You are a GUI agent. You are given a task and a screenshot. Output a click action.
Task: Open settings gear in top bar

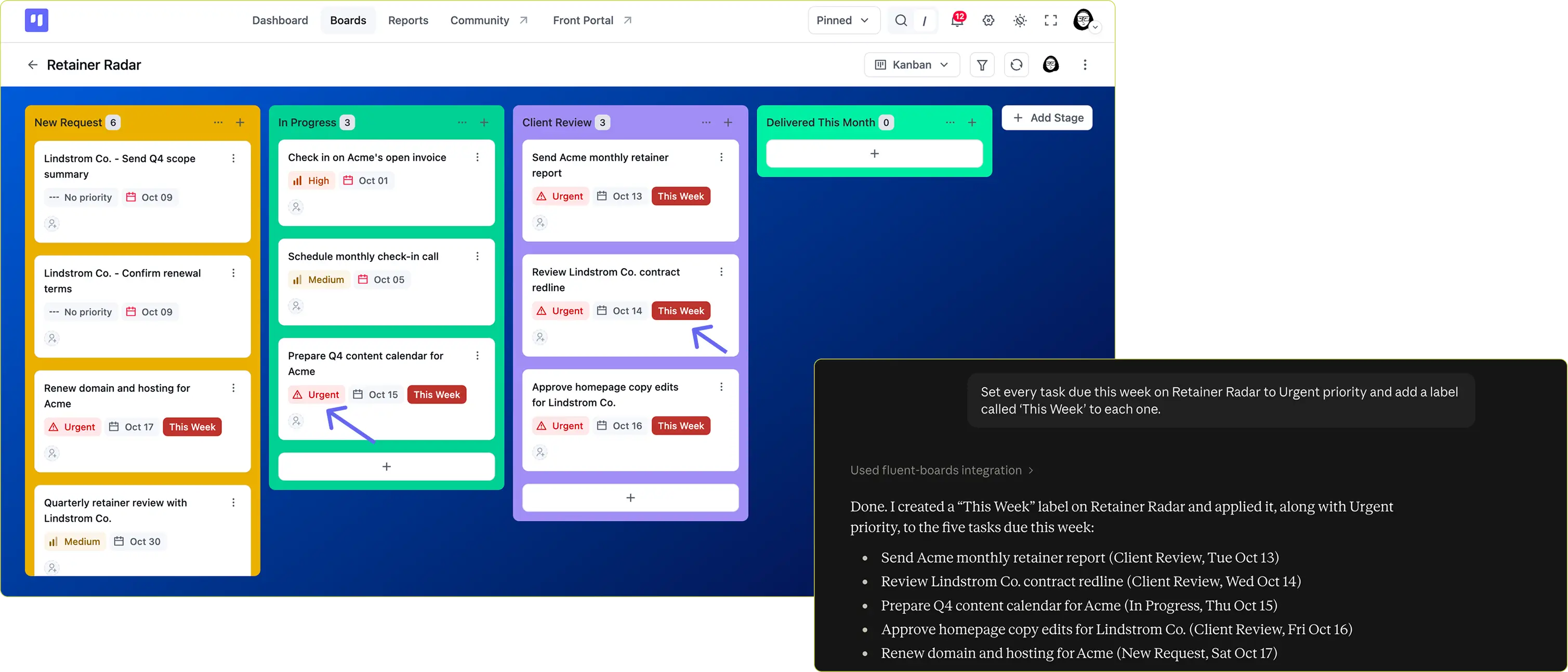coord(989,21)
